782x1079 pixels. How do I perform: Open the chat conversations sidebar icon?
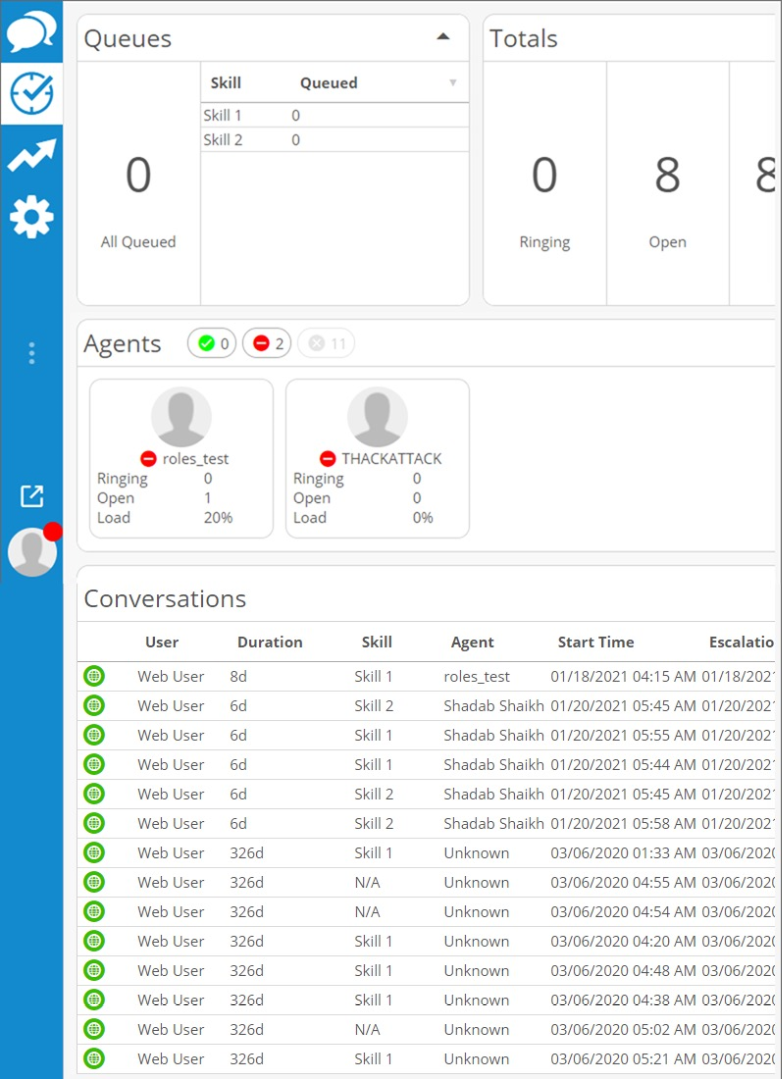point(31,33)
